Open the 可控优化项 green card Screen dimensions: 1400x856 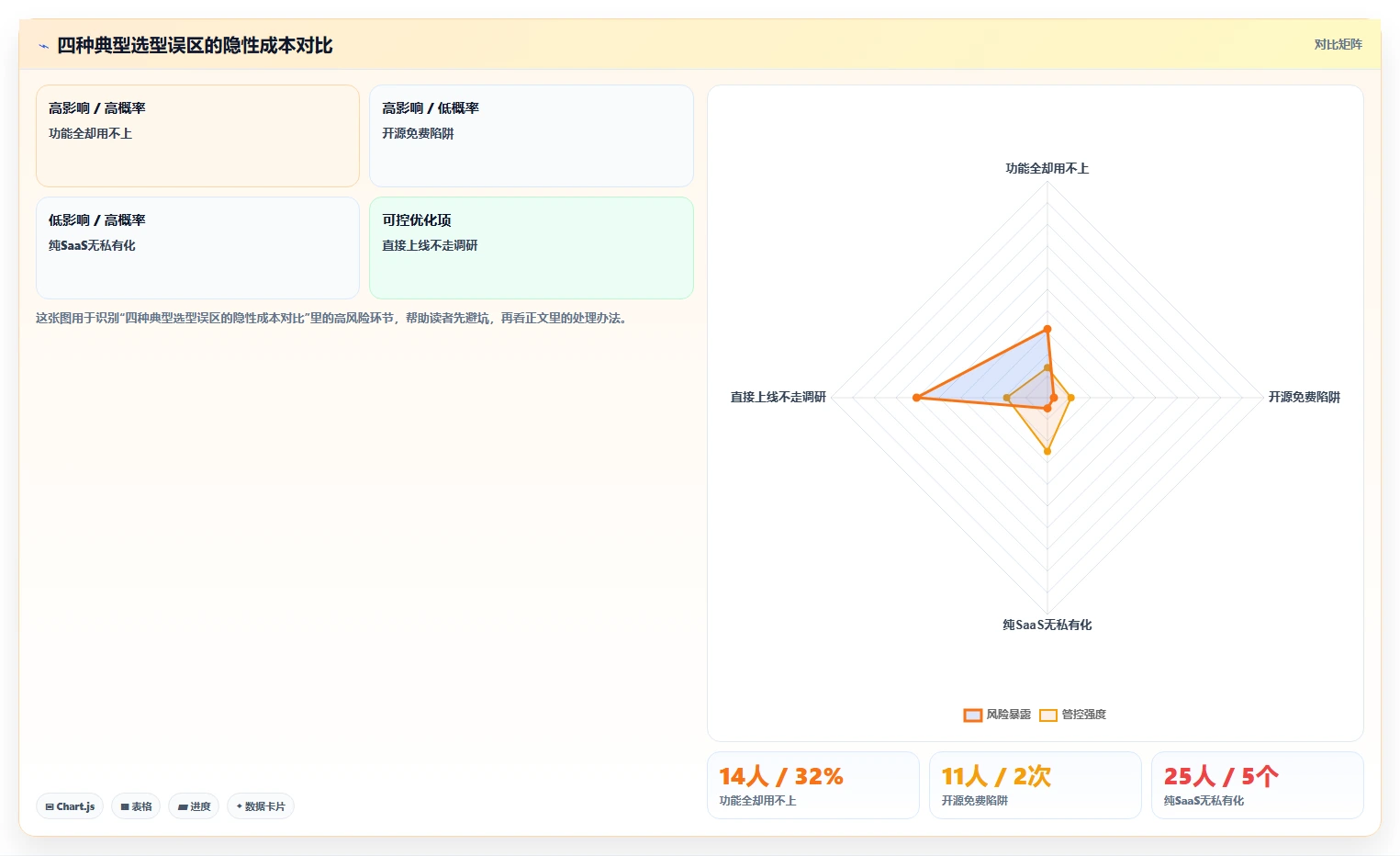click(x=531, y=248)
